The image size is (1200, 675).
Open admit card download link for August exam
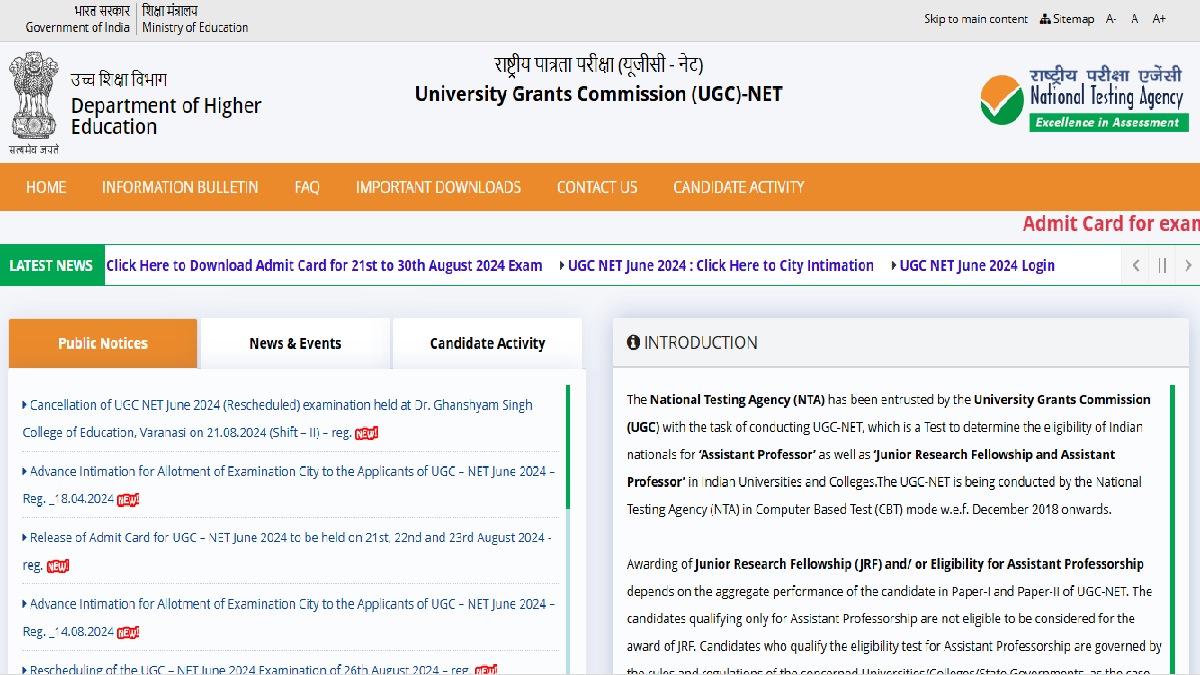[x=324, y=265]
